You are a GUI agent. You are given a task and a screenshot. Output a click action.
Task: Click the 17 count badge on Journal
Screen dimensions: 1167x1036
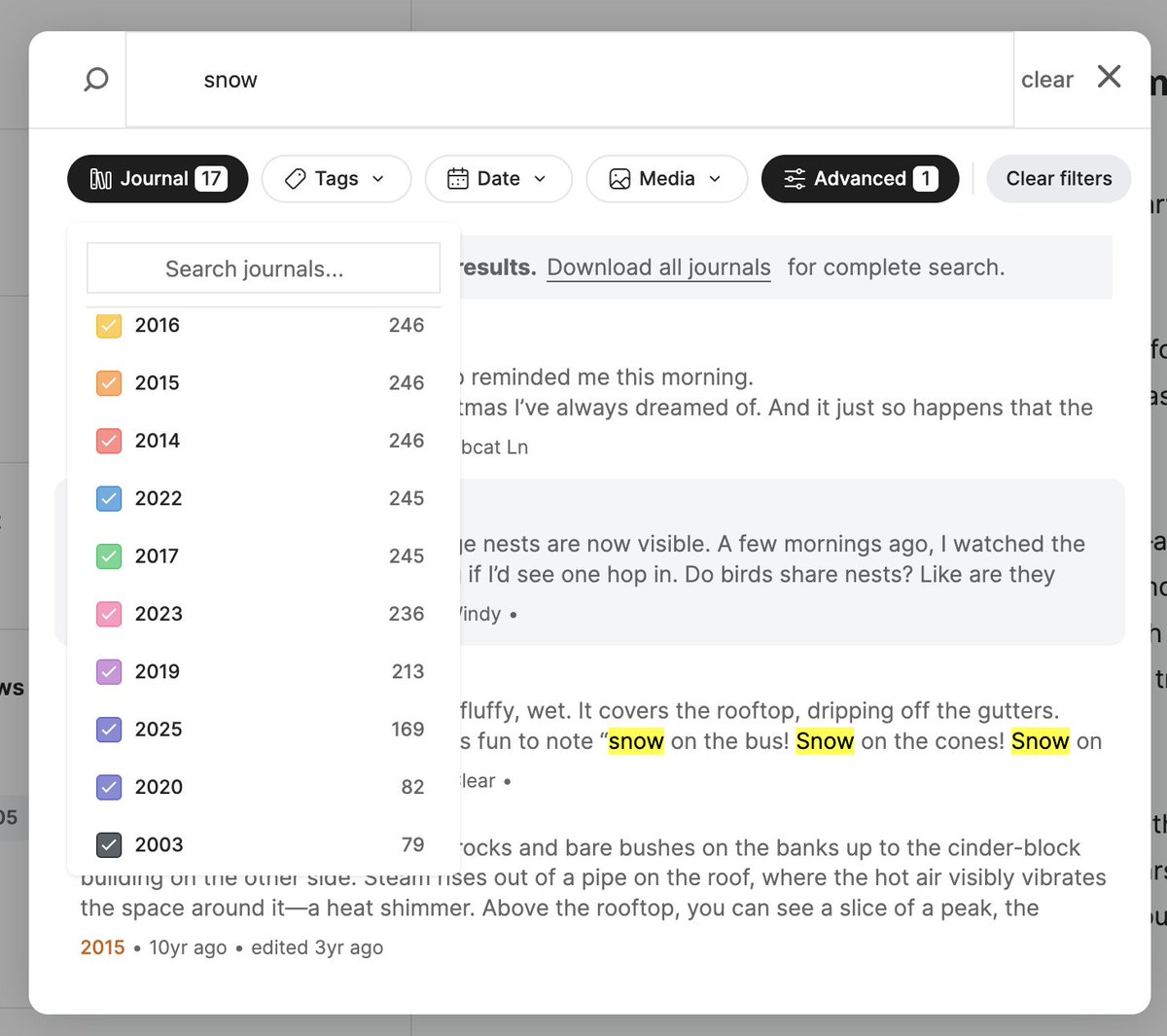[211, 179]
